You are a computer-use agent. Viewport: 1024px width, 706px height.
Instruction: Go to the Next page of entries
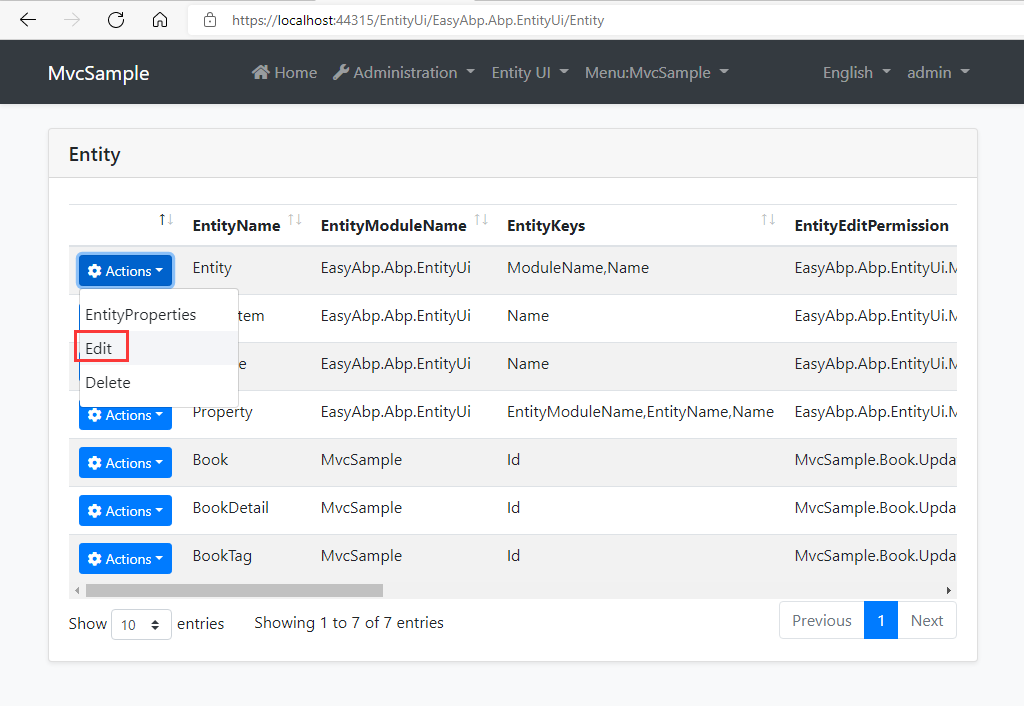[927, 620]
